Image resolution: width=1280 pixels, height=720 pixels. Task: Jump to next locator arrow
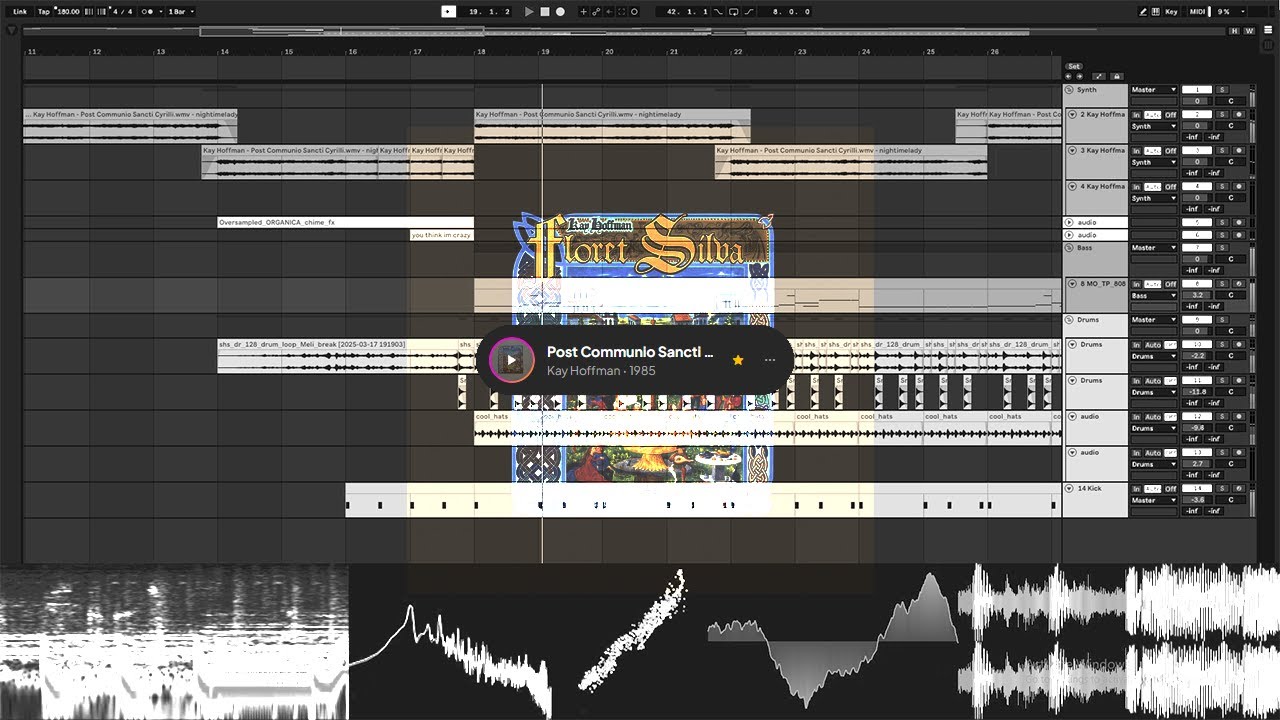pos(1079,76)
